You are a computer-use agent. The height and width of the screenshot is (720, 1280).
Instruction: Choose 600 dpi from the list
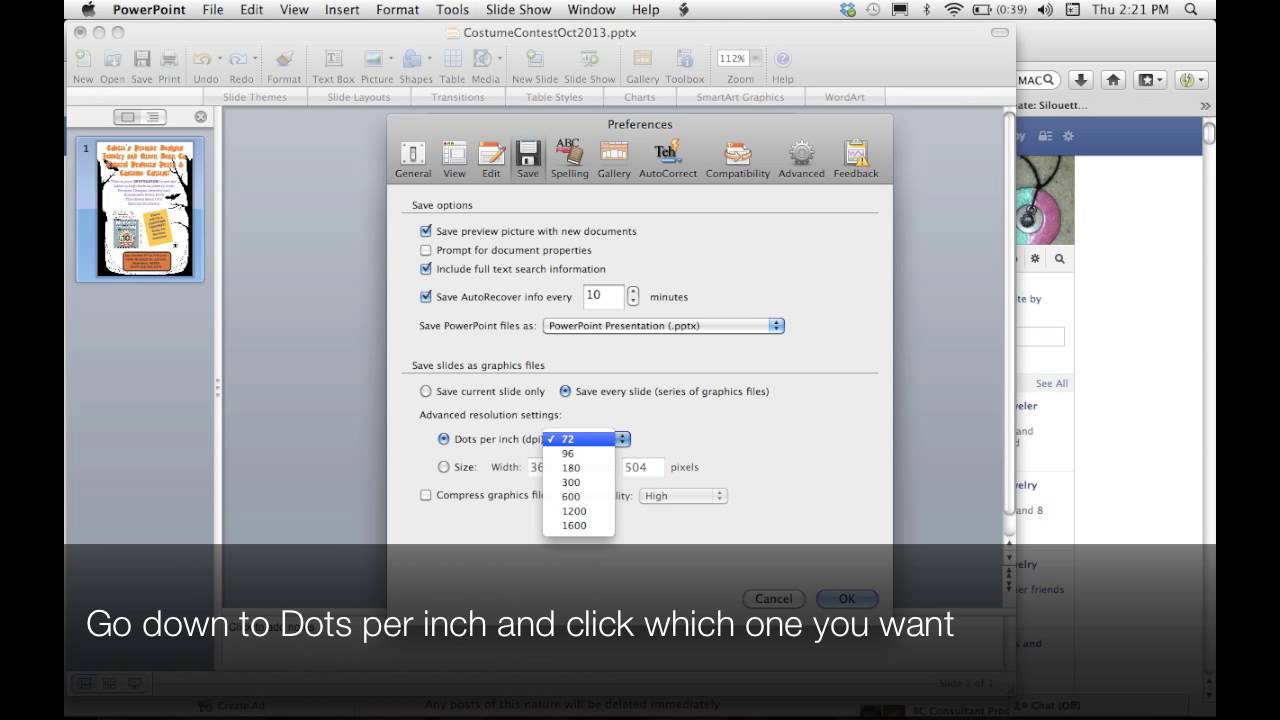click(578, 497)
